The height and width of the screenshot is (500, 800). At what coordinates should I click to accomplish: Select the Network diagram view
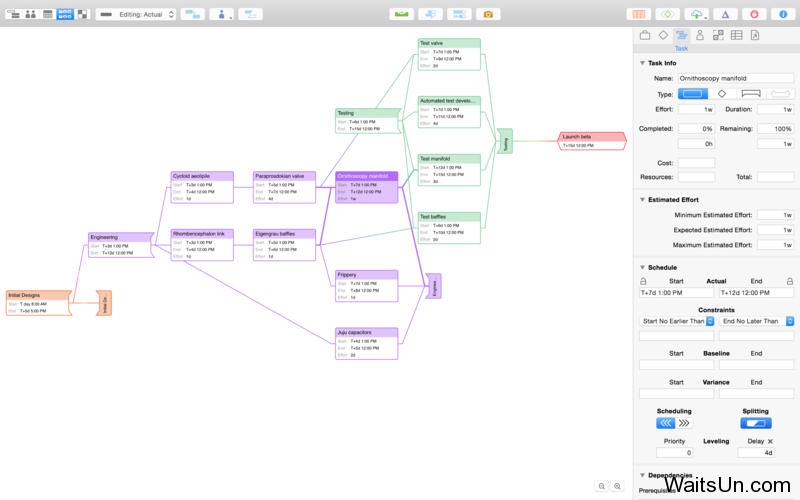pos(65,14)
